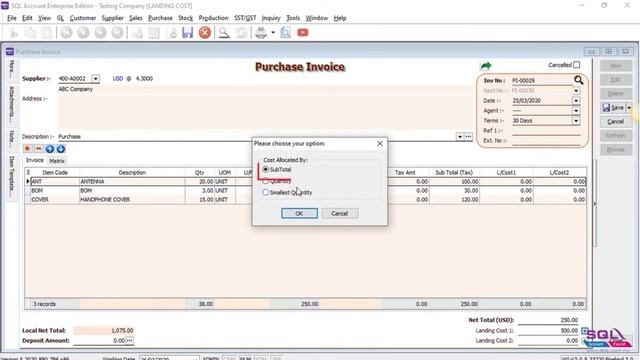Select the HANDPHONE COVER description cell
The image size is (640, 360).
tap(132, 200)
